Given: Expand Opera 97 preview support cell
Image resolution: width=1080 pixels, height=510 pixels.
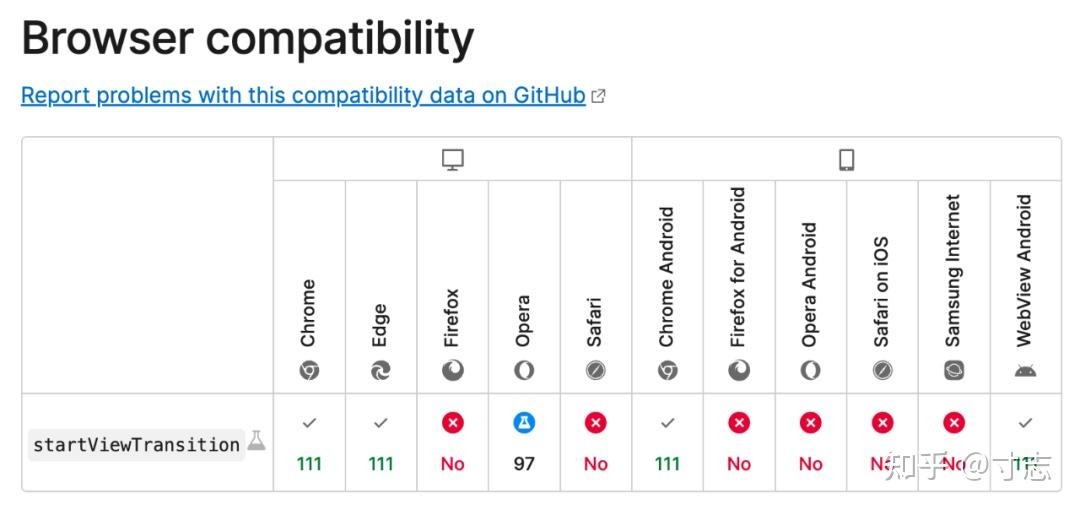Looking at the screenshot, I should point(524,443).
